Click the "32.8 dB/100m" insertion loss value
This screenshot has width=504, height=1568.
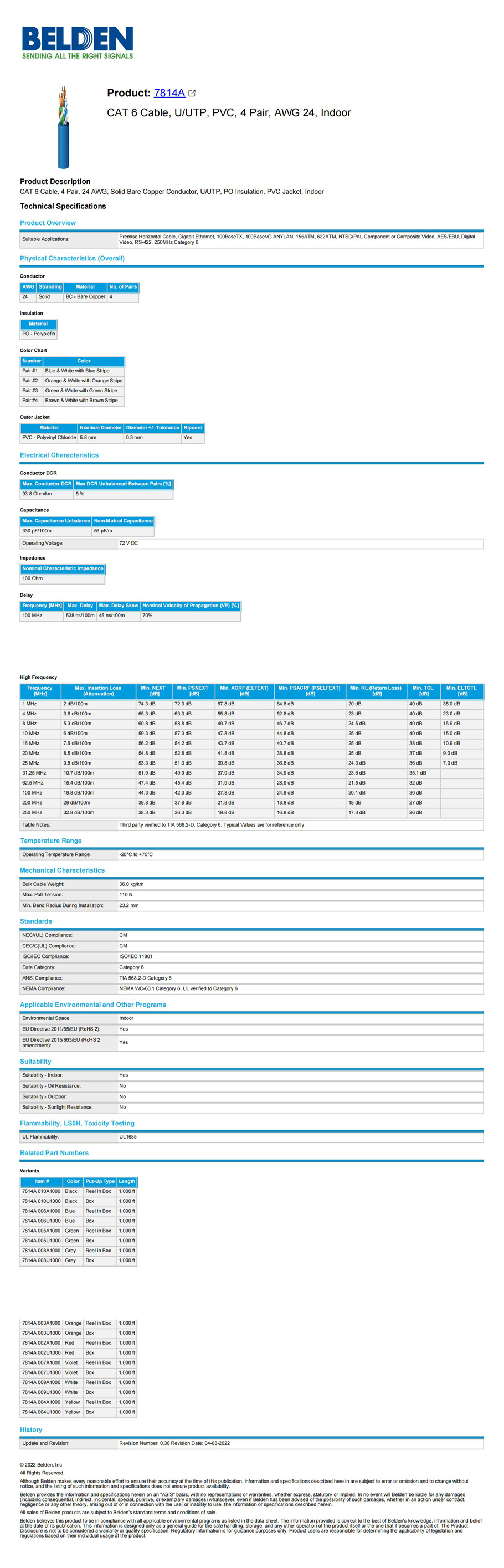(x=98, y=813)
